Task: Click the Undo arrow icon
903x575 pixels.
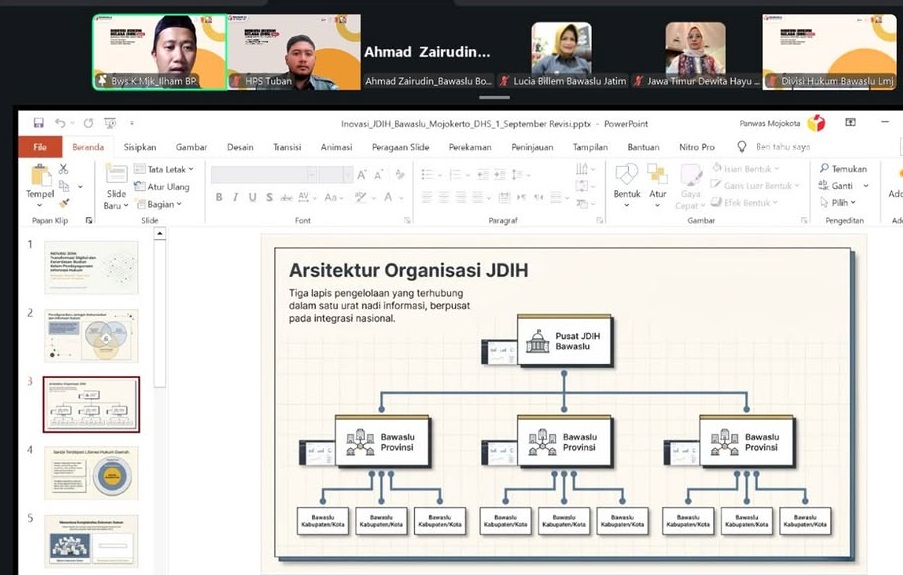Action: click(60, 123)
